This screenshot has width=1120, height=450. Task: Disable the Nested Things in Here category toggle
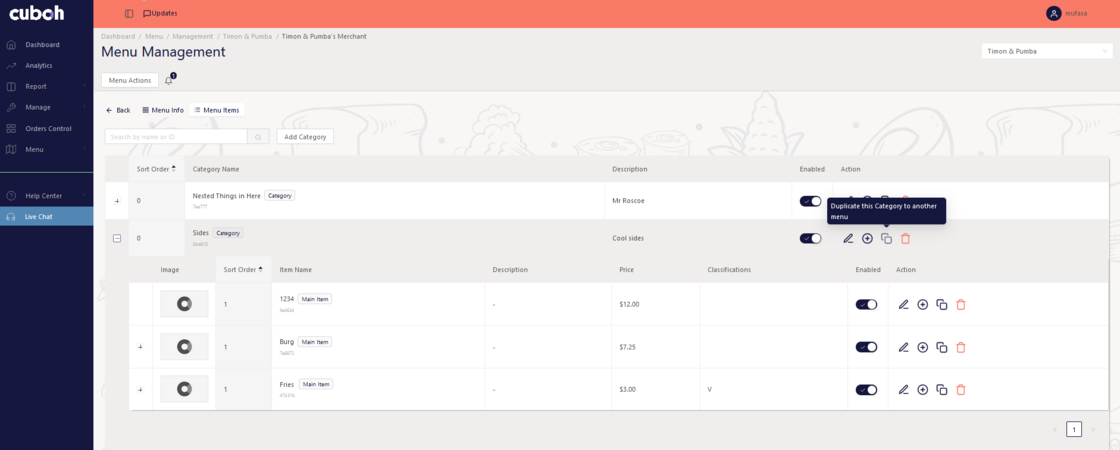click(810, 201)
